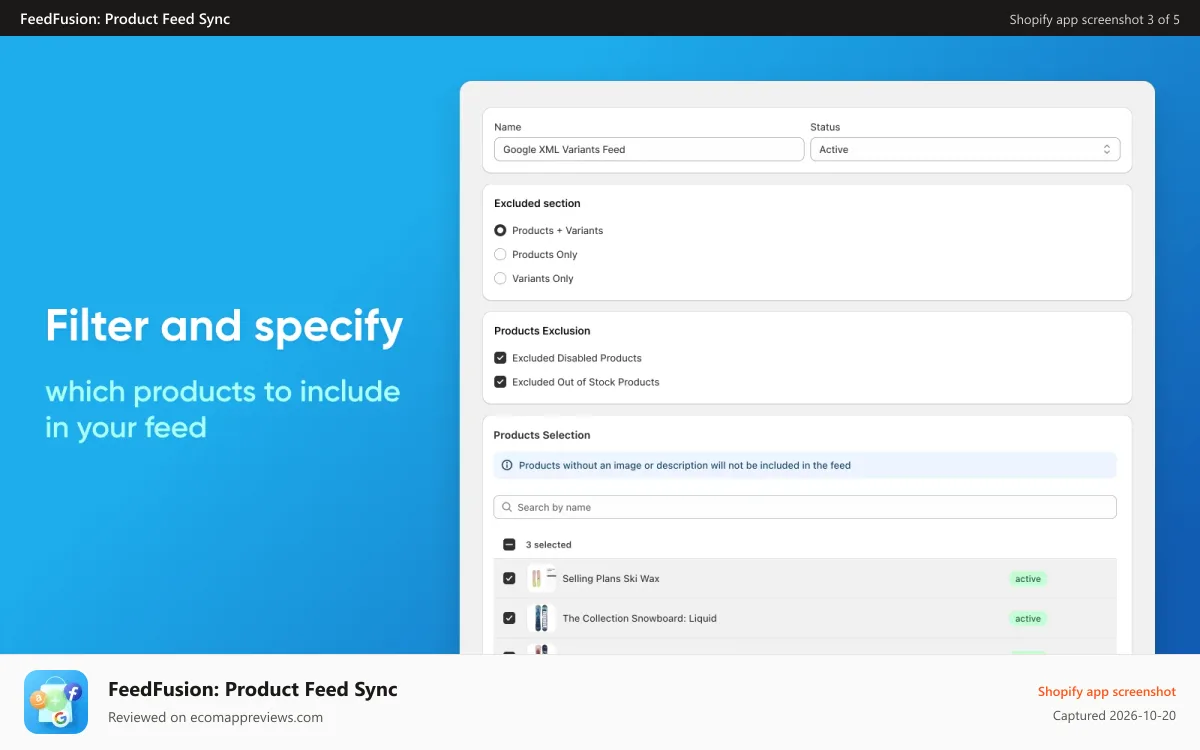
Task: Click the info icon in products notice
Action: click(507, 465)
